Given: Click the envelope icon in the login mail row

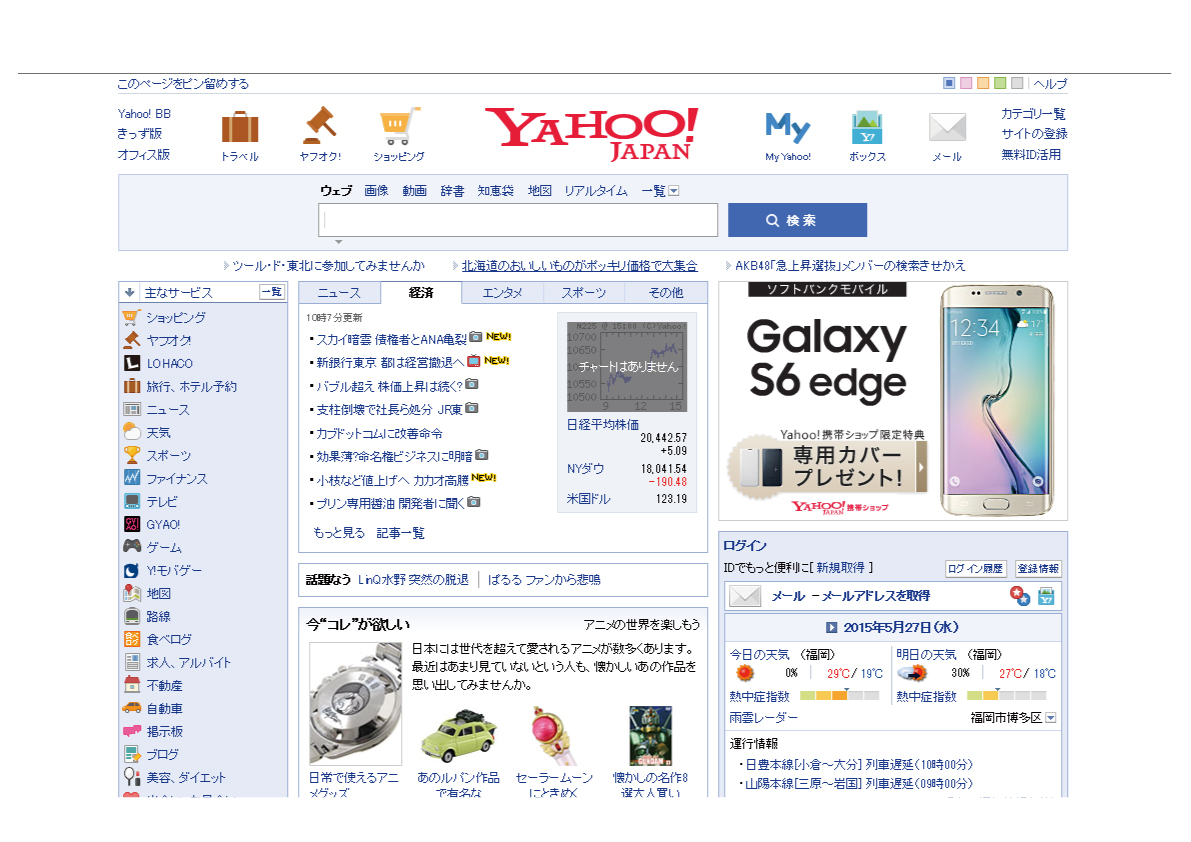Looking at the screenshot, I should click(x=745, y=596).
